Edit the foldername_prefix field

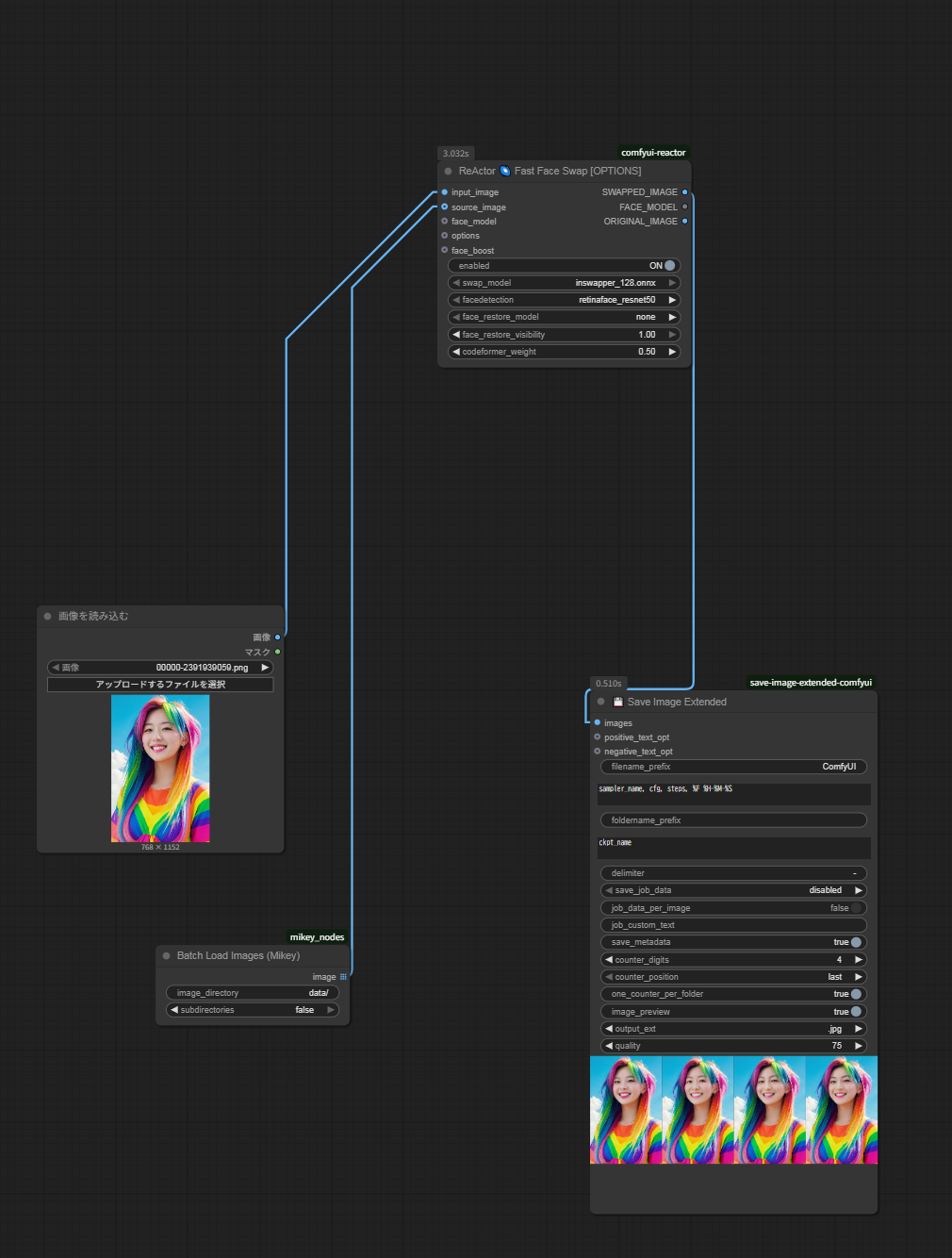pyautogui.click(x=733, y=820)
